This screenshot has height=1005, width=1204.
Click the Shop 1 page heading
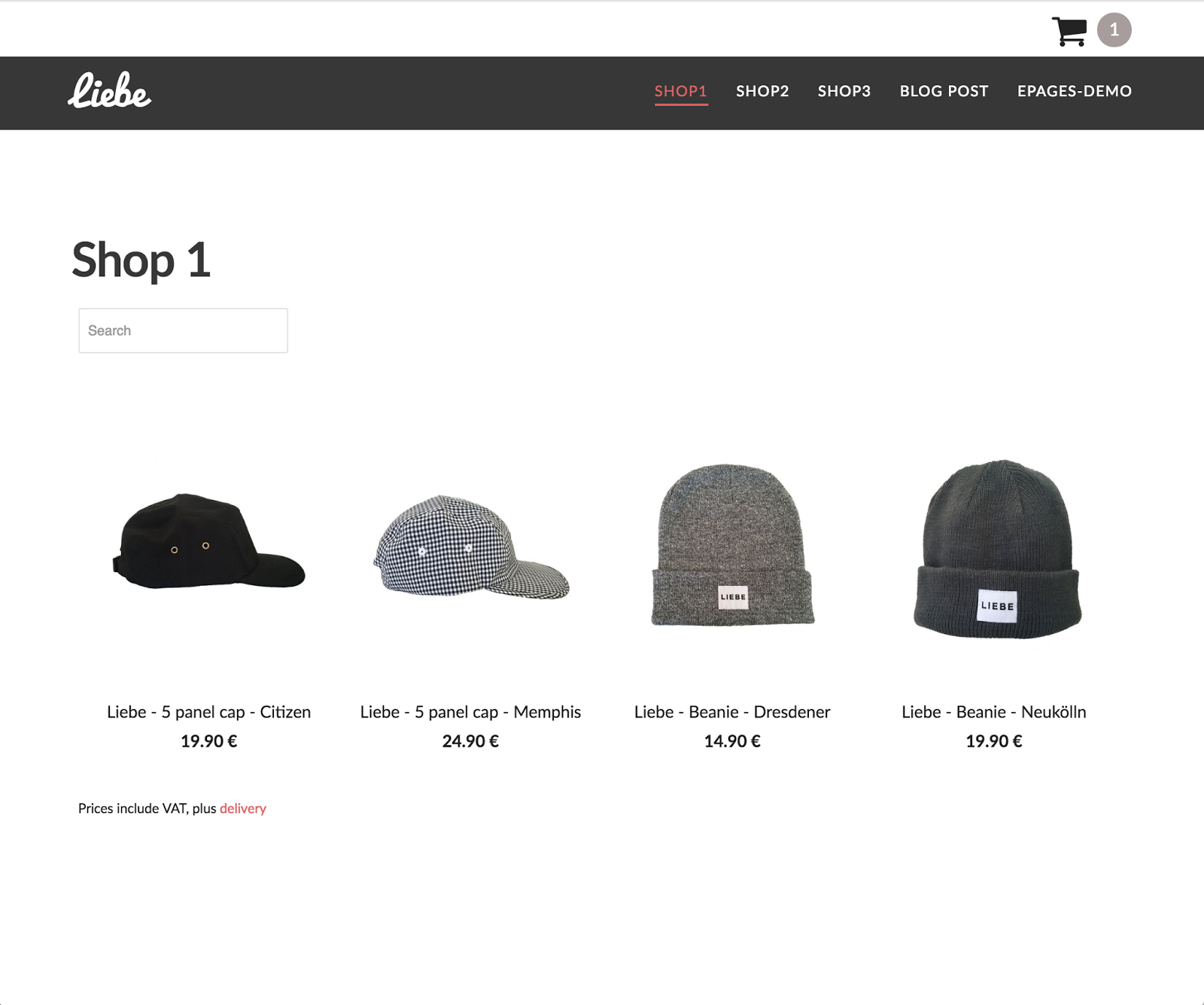tap(141, 260)
